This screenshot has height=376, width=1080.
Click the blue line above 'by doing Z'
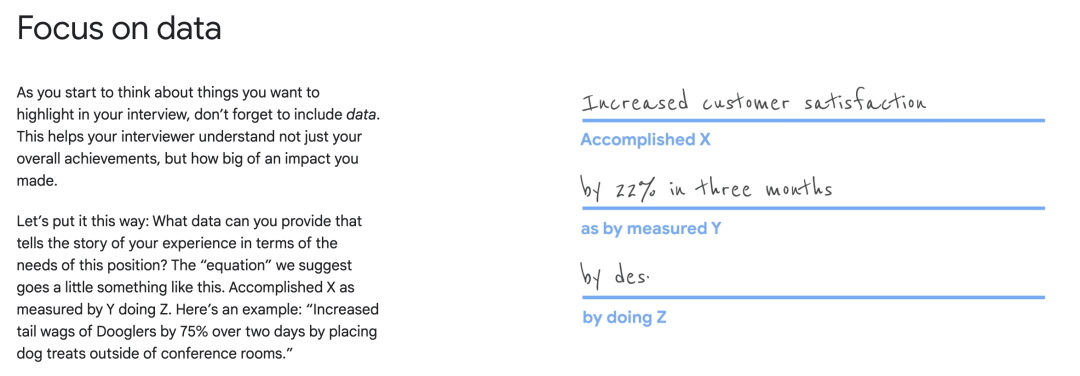coord(813,297)
